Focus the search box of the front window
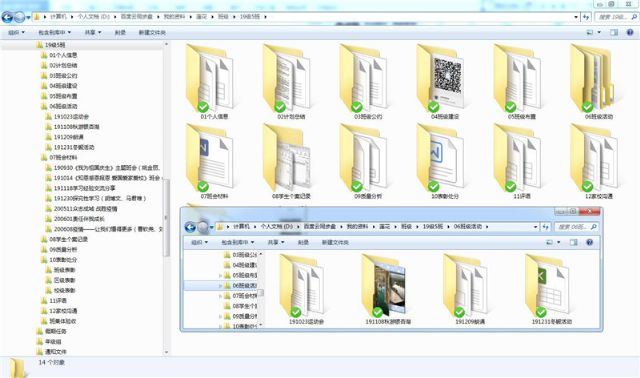 point(576,227)
